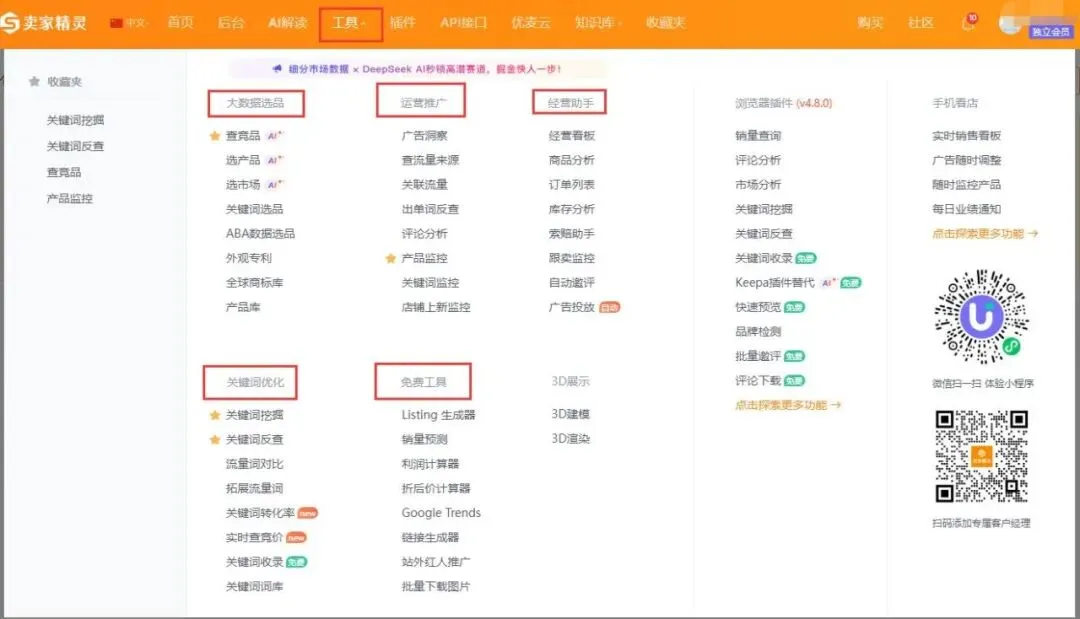Open 外观专利 tool
Image resolution: width=1080 pixels, height=619 pixels.
[249, 258]
